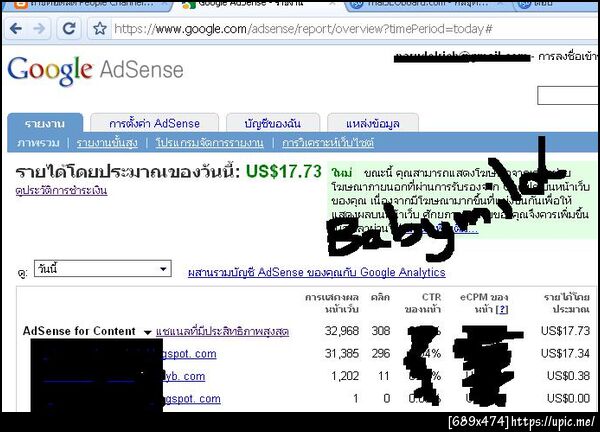Click ดูประวัติการชำระเงิน link

[61, 191]
